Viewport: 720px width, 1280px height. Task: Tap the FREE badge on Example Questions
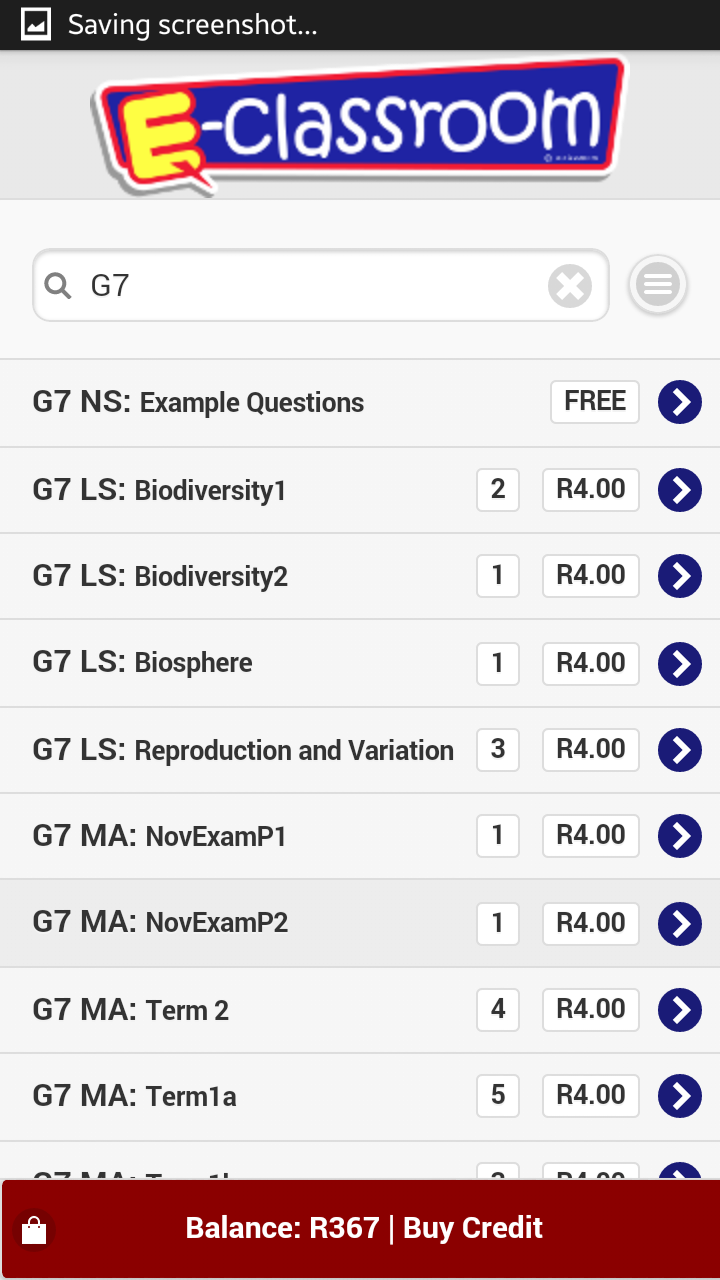pyautogui.click(x=594, y=402)
